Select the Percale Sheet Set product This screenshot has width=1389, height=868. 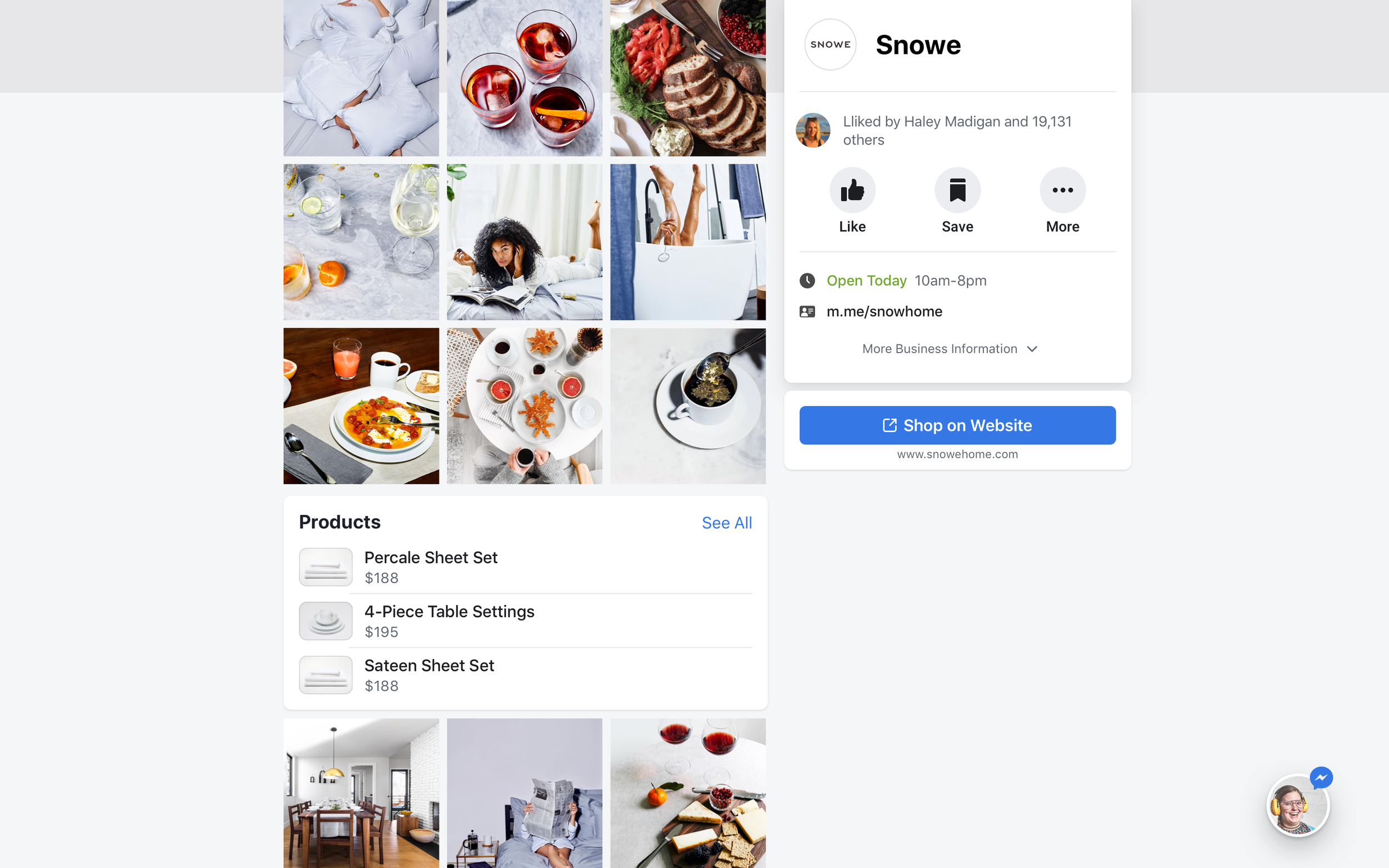[x=526, y=567]
